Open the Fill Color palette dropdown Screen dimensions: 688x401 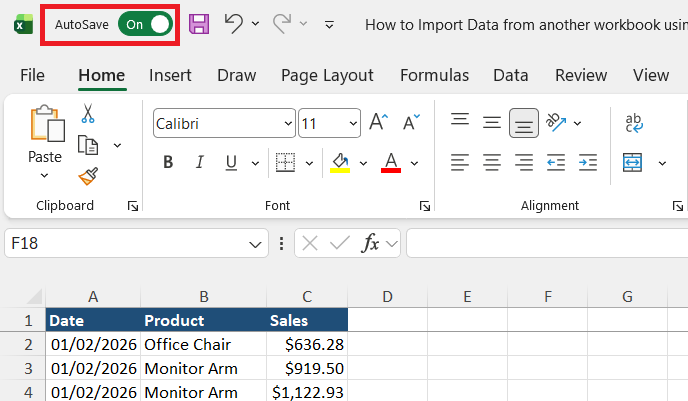click(363, 163)
